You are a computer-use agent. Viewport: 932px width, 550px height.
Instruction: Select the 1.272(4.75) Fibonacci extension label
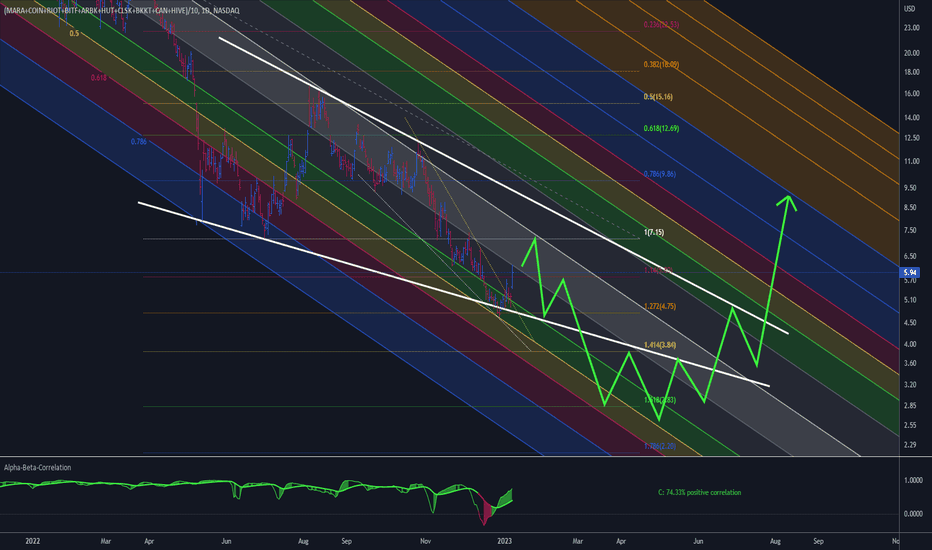click(660, 307)
